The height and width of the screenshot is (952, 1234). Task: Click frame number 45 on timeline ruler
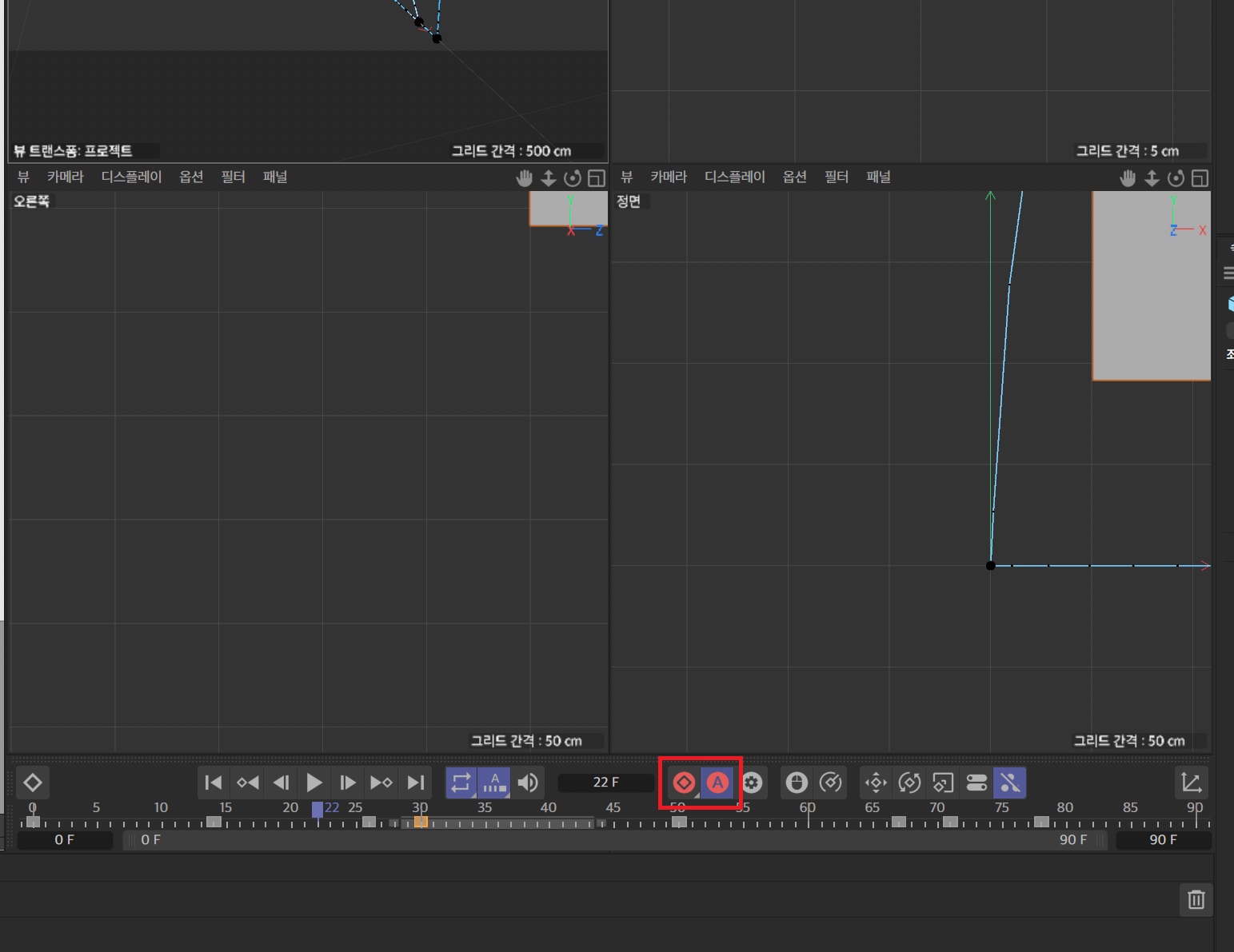click(613, 807)
